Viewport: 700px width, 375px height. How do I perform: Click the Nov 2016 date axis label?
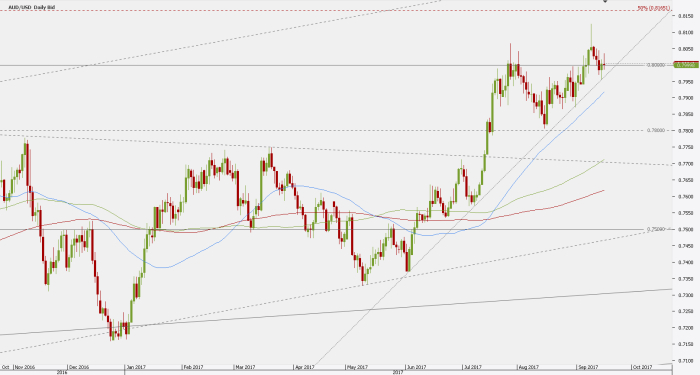(25, 367)
